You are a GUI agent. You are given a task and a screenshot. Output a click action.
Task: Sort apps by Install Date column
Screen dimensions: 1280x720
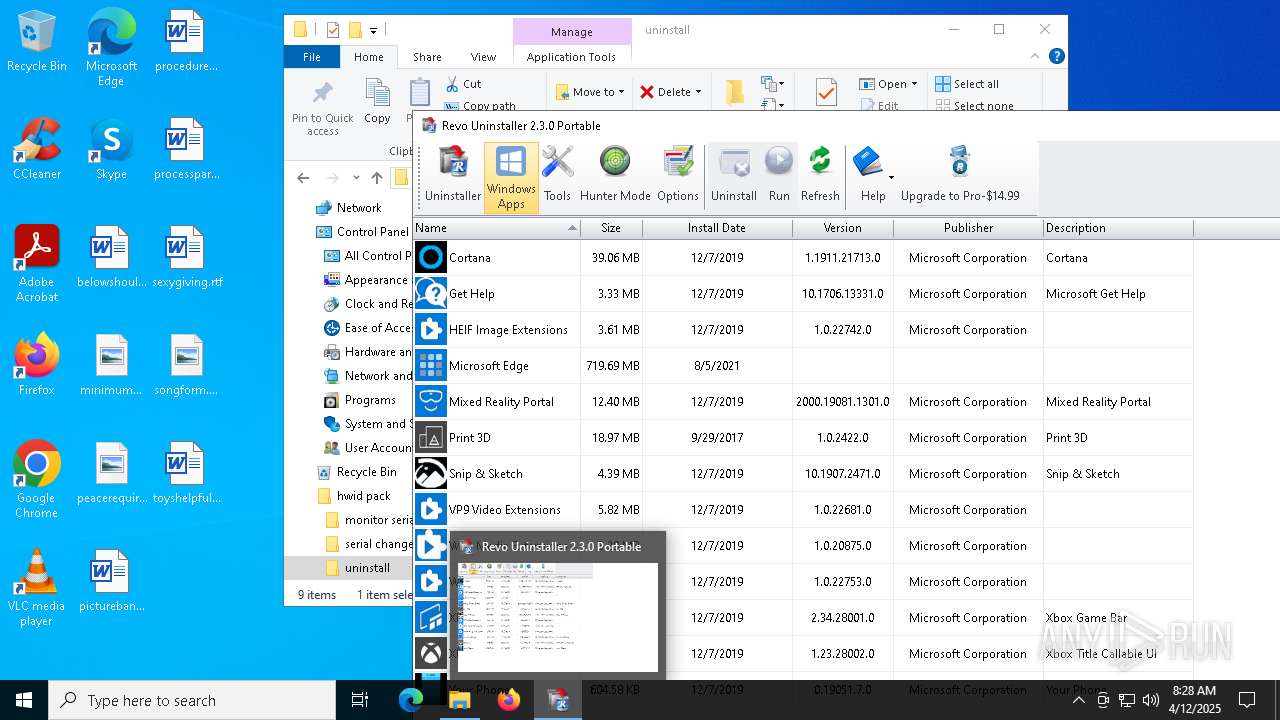pyautogui.click(x=717, y=228)
